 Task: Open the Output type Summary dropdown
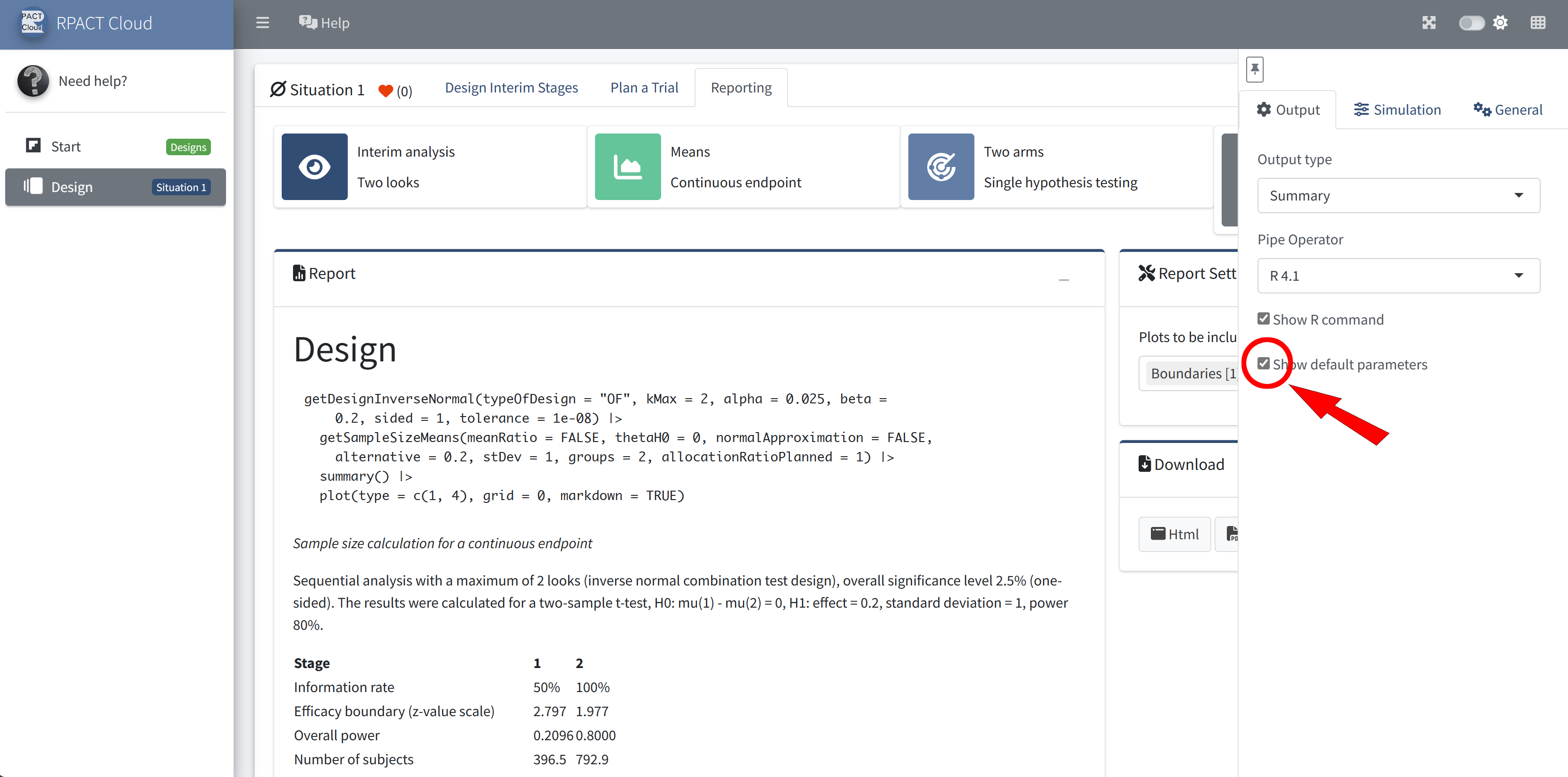click(1398, 195)
